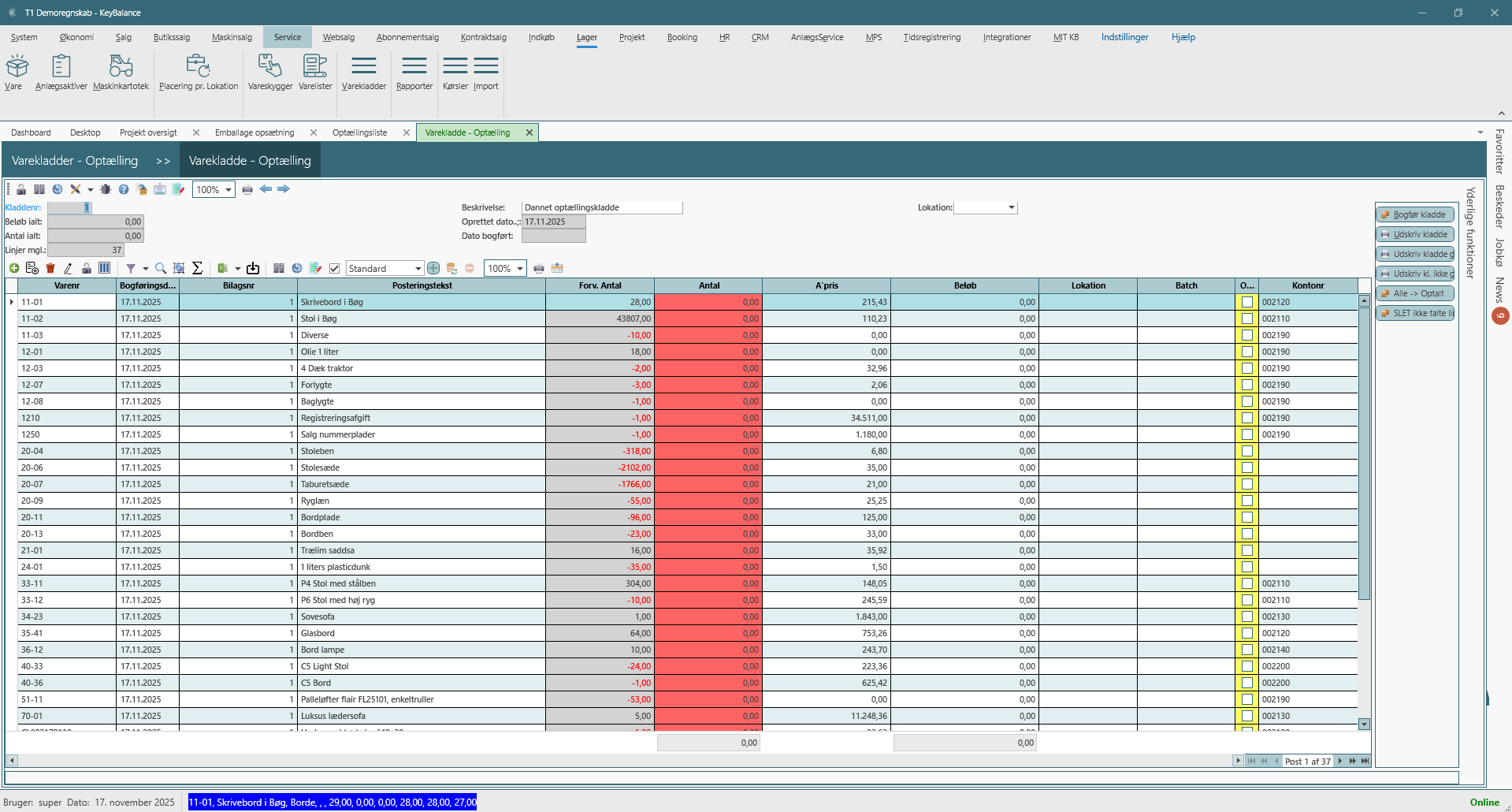The width and height of the screenshot is (1512, 812).
Task: Click the magnifier search icon in grid toolbar
Action: (x=161, y=269)
